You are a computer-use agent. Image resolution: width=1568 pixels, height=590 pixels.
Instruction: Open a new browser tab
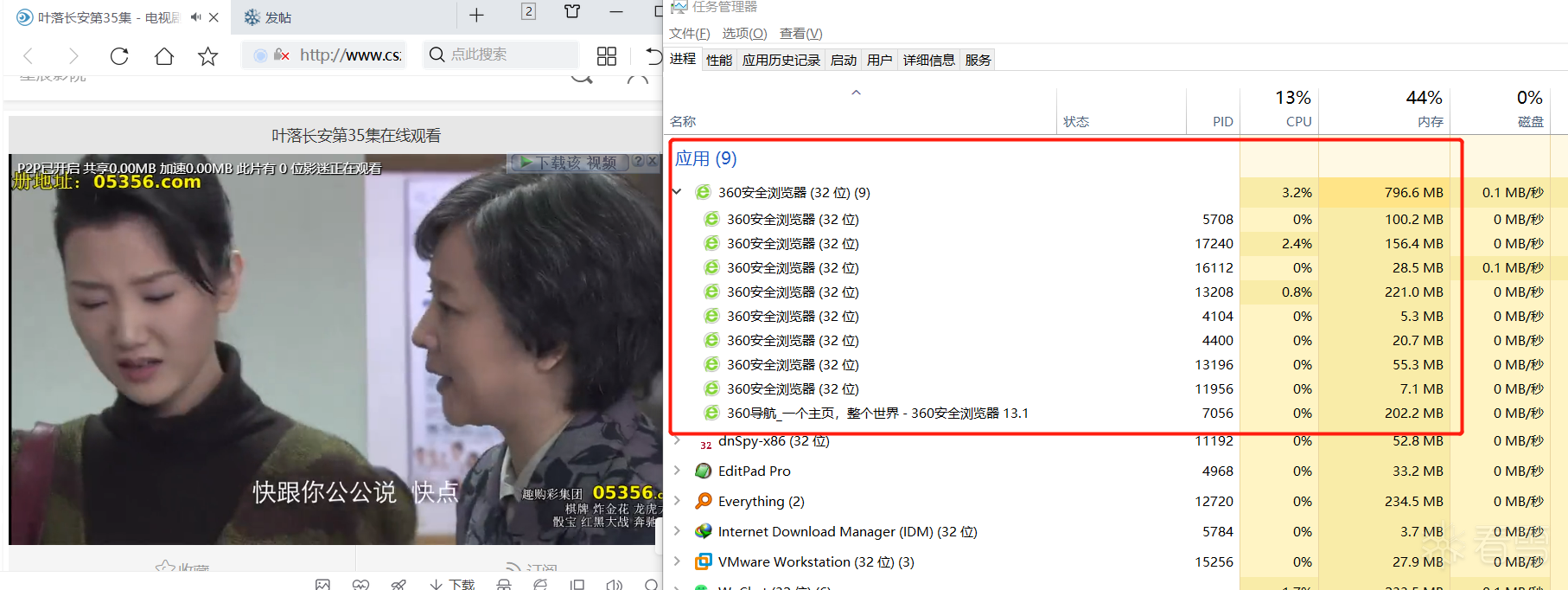[476, 15]
